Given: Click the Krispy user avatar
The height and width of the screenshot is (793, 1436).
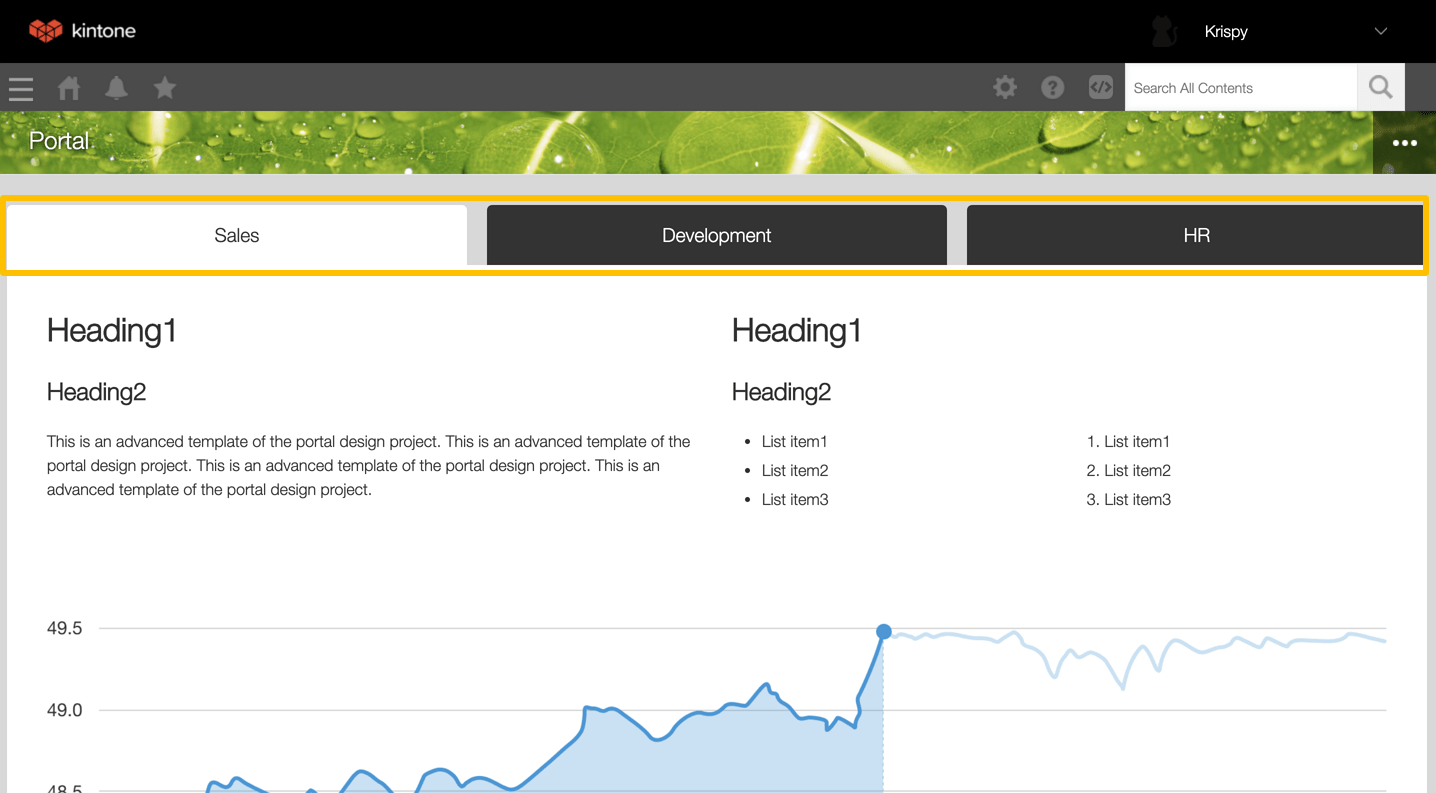Looking at the screenshot, I should coord(1163,31).
